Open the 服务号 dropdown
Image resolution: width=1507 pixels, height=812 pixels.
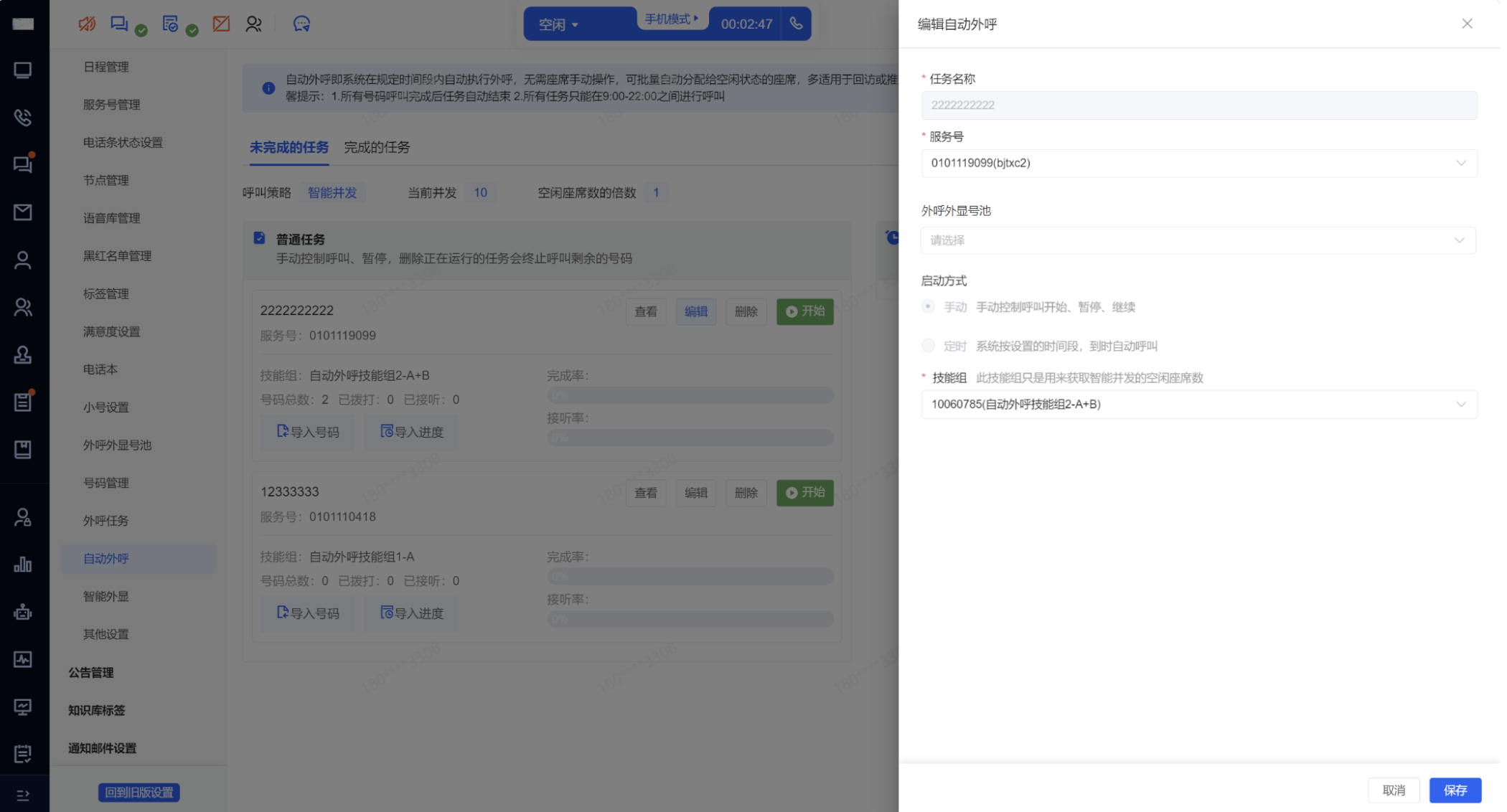pyautogui.click(x=1199, y=163)
